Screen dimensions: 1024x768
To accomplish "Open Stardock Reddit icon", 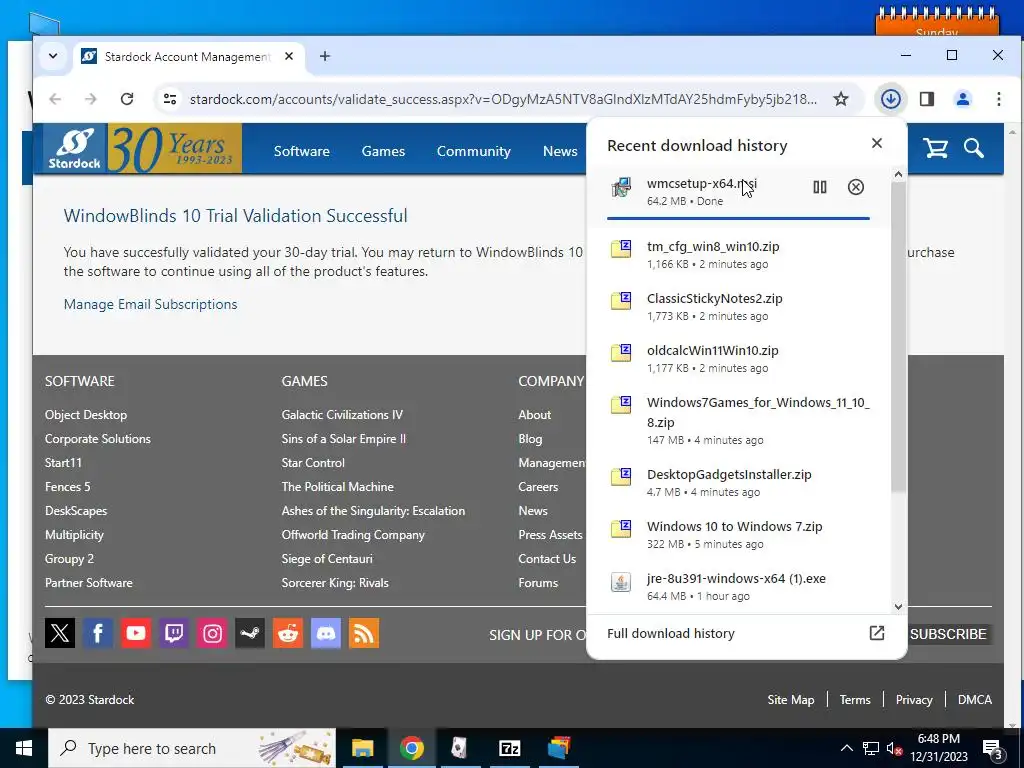I will tap(288, 633).
